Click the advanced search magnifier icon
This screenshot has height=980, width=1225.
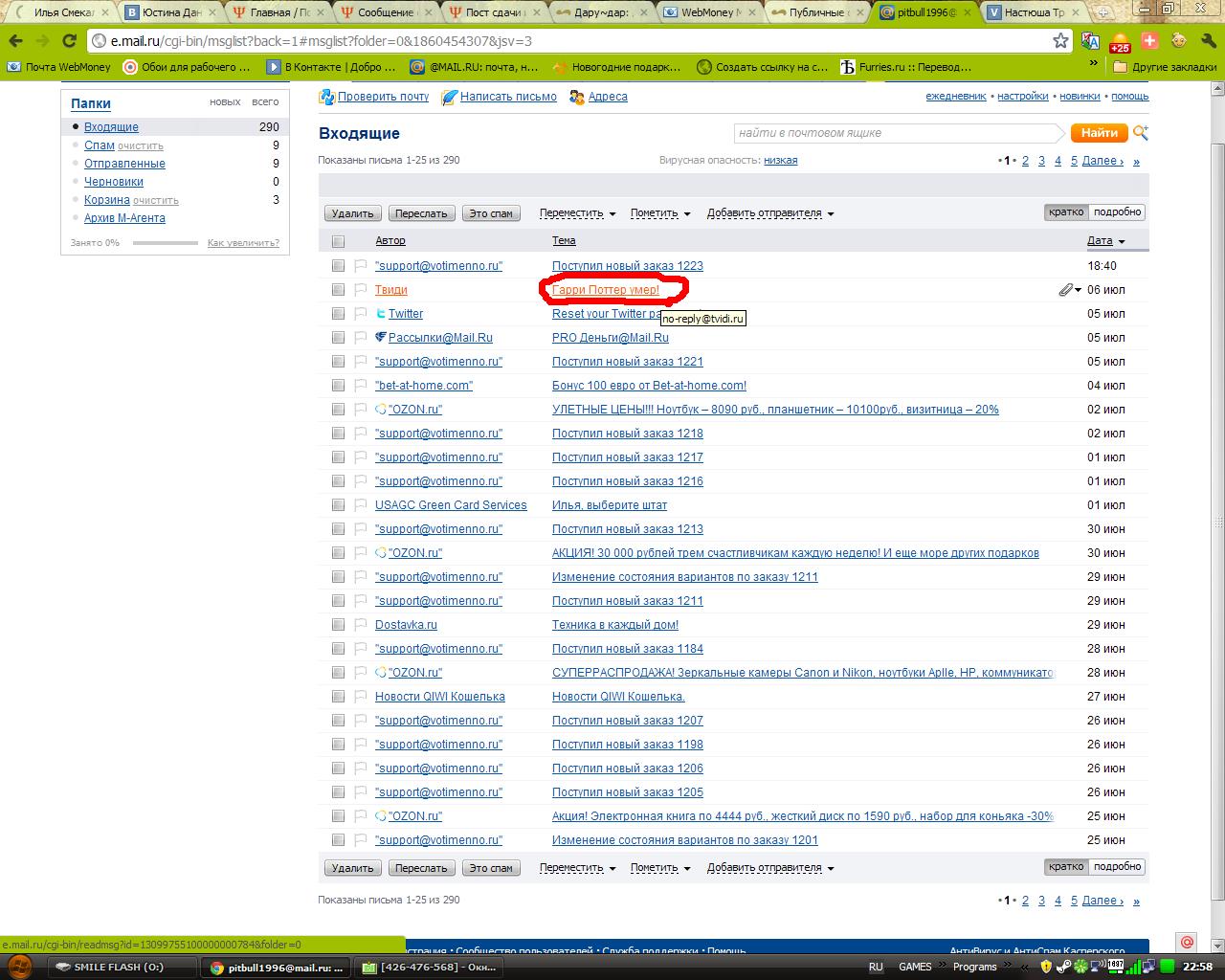coord(1141,133)
